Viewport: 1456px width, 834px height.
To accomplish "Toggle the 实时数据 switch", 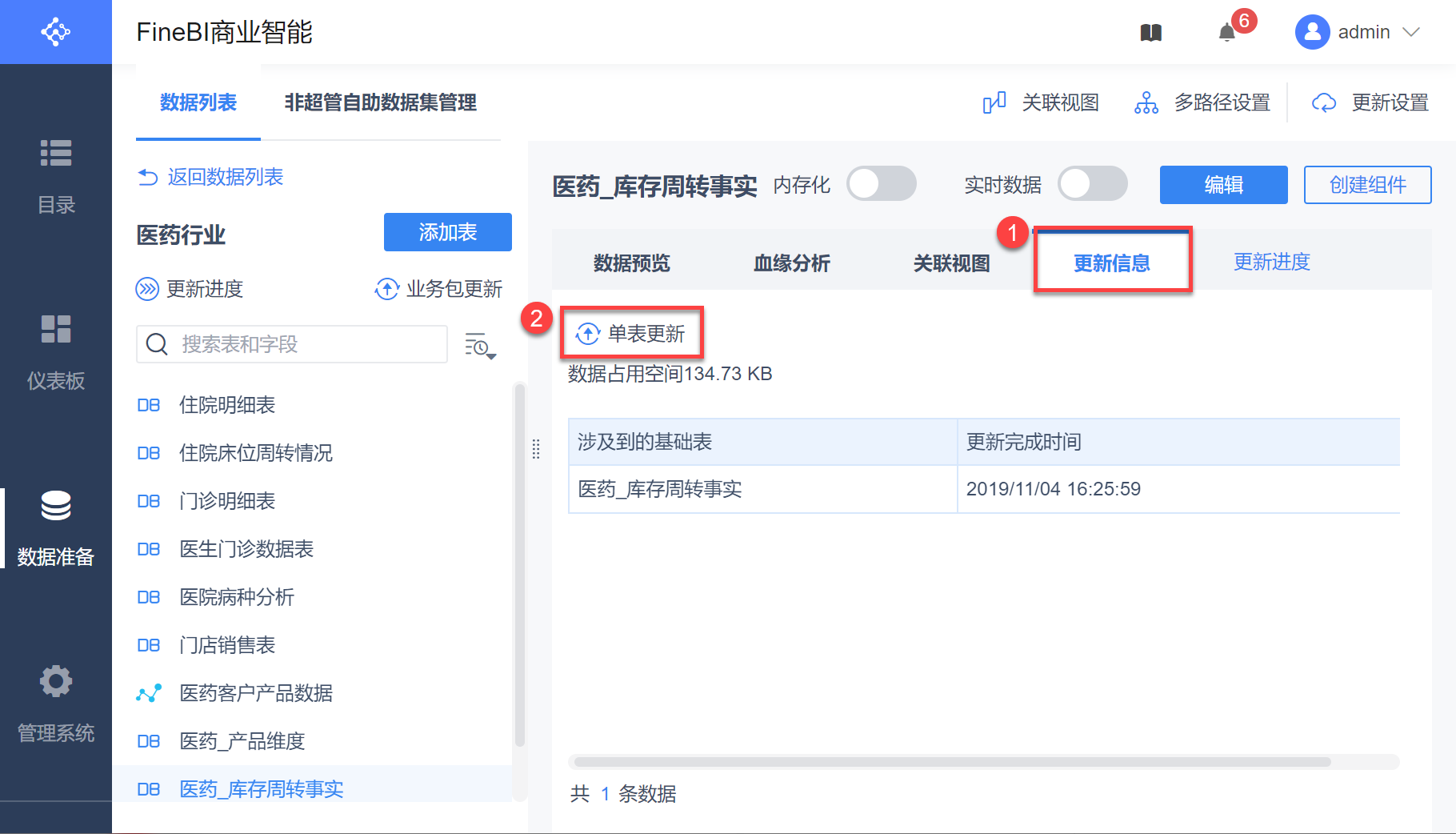I will click(x=1093, y=184).
